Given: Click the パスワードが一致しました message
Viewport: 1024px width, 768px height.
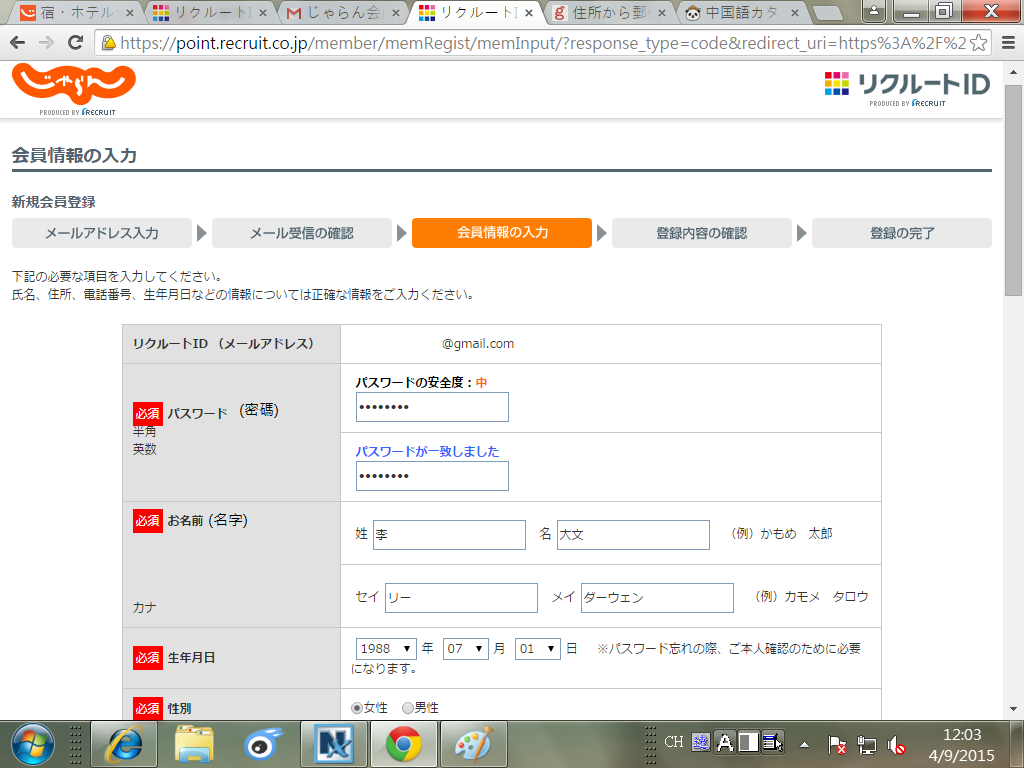Looking at the screenshot, I should tap(427, 451).
